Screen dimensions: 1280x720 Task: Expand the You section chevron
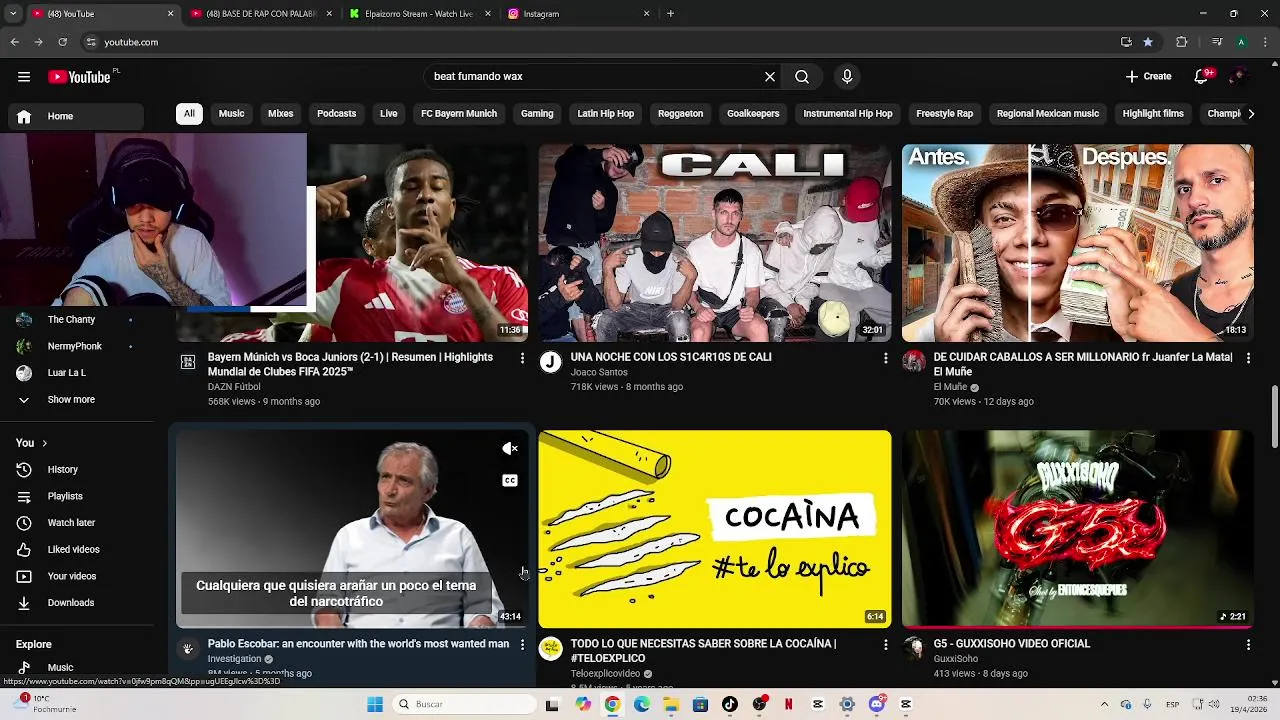pyautogui.click(x=44, y=443)
